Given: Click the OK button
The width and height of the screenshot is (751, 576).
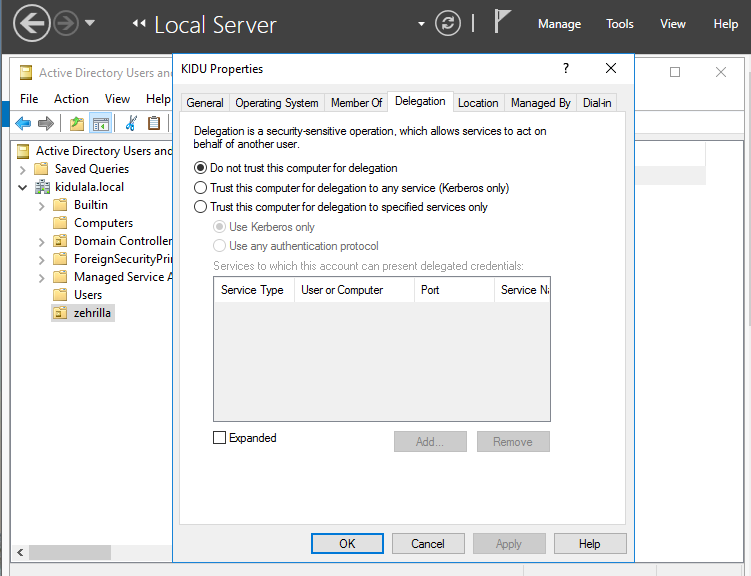Looking at the screenshot, I should pos(347,544).
